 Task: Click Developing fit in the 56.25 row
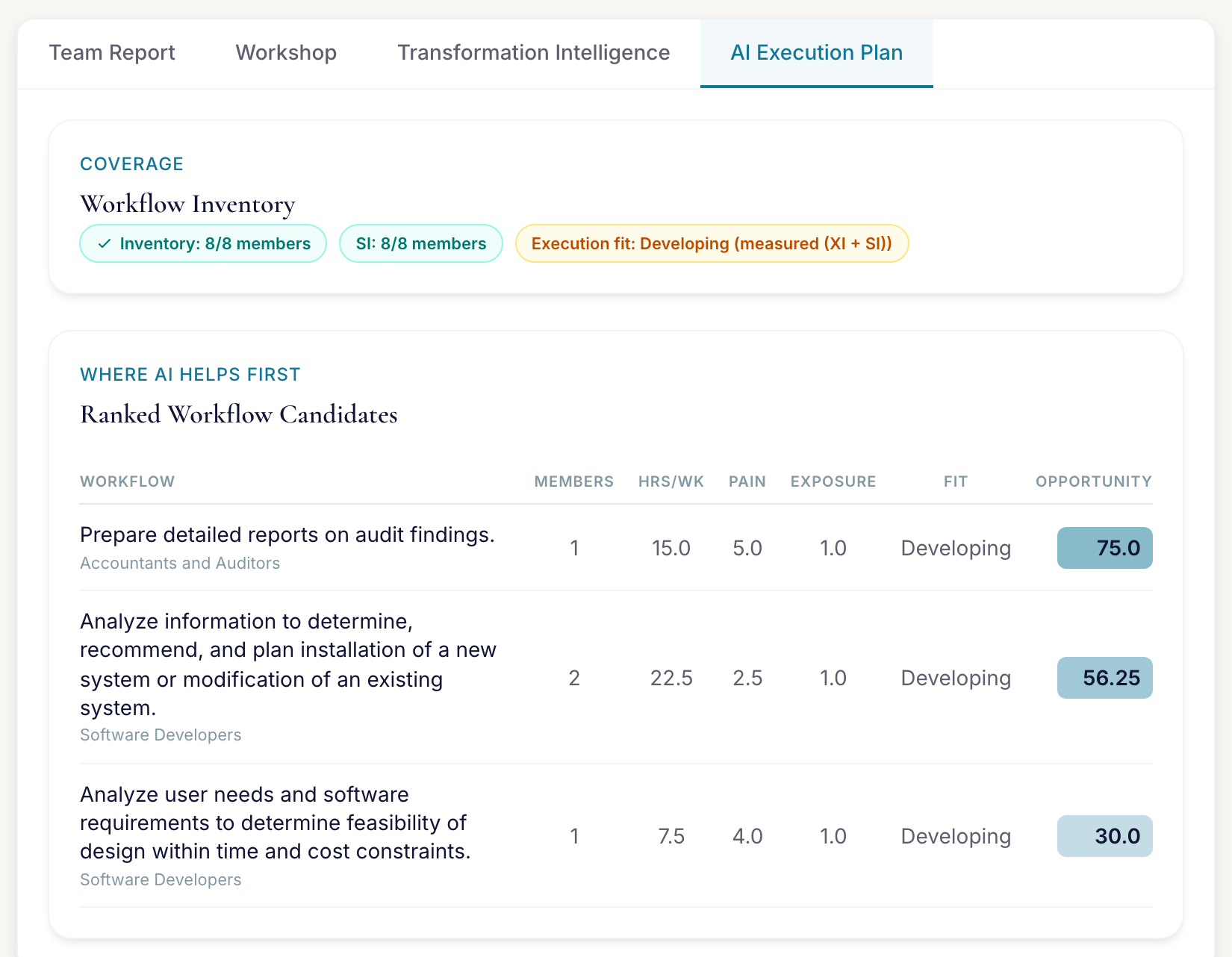[x=956, y=678]
